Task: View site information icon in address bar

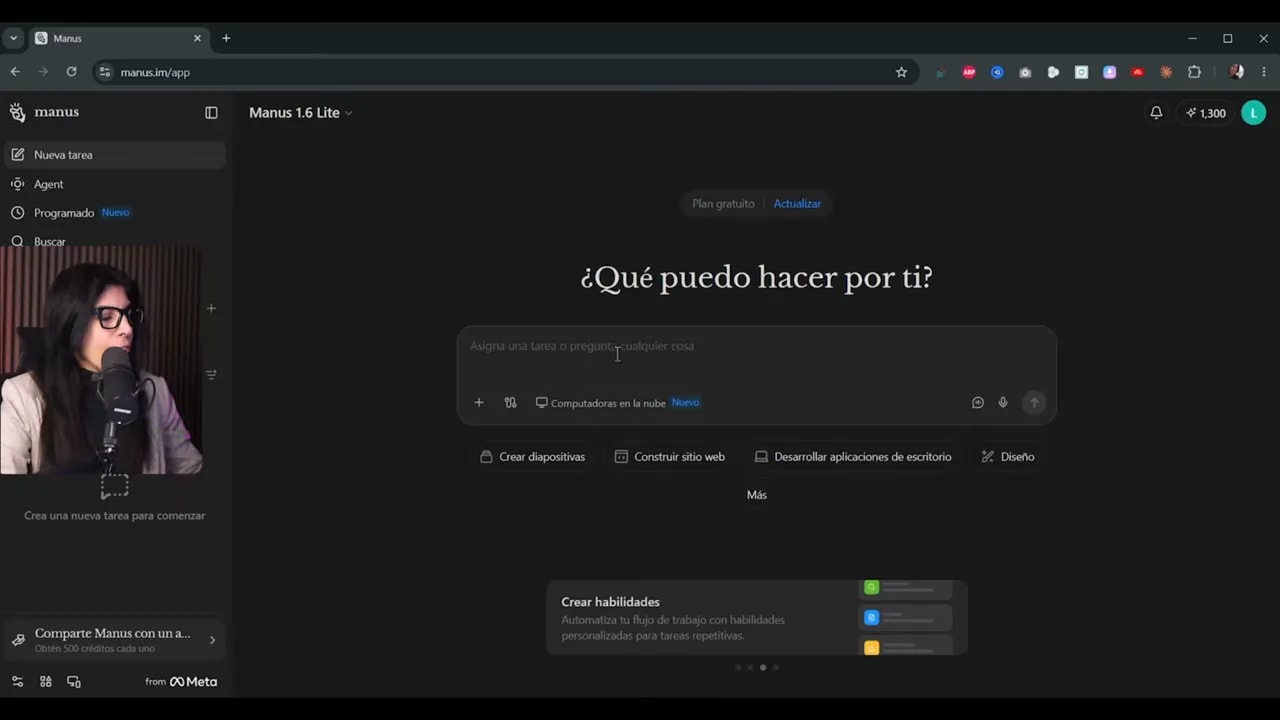Action: [105, 72]
